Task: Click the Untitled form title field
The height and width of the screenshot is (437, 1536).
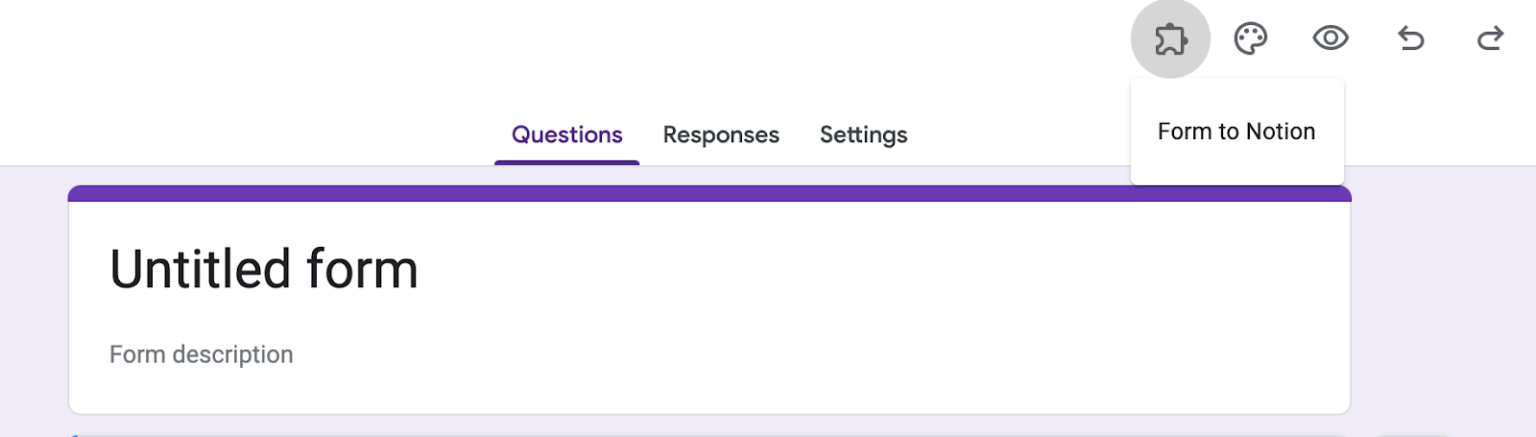Action: tap(264, 269)
